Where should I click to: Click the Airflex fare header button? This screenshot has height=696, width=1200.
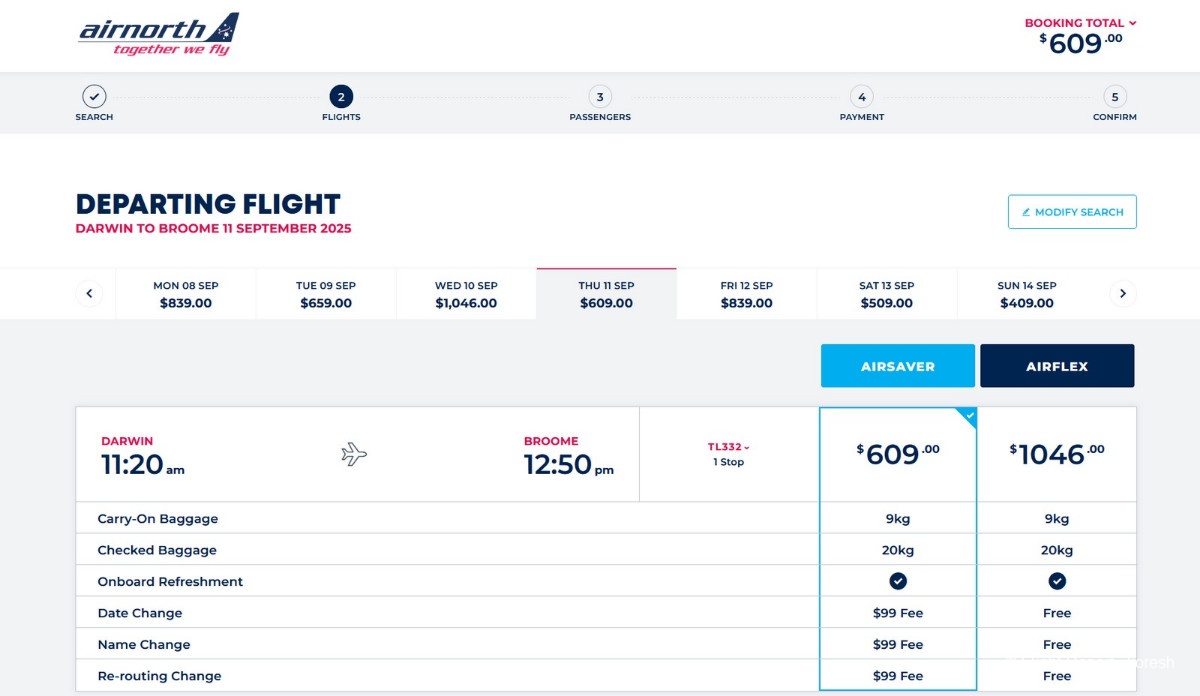pos(1057,366)
